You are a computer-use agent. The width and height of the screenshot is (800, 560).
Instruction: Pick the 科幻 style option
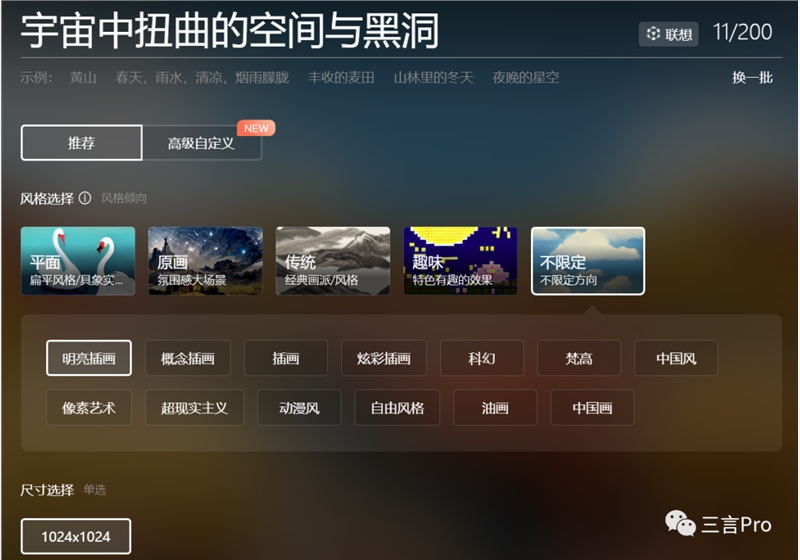point(481,358)
